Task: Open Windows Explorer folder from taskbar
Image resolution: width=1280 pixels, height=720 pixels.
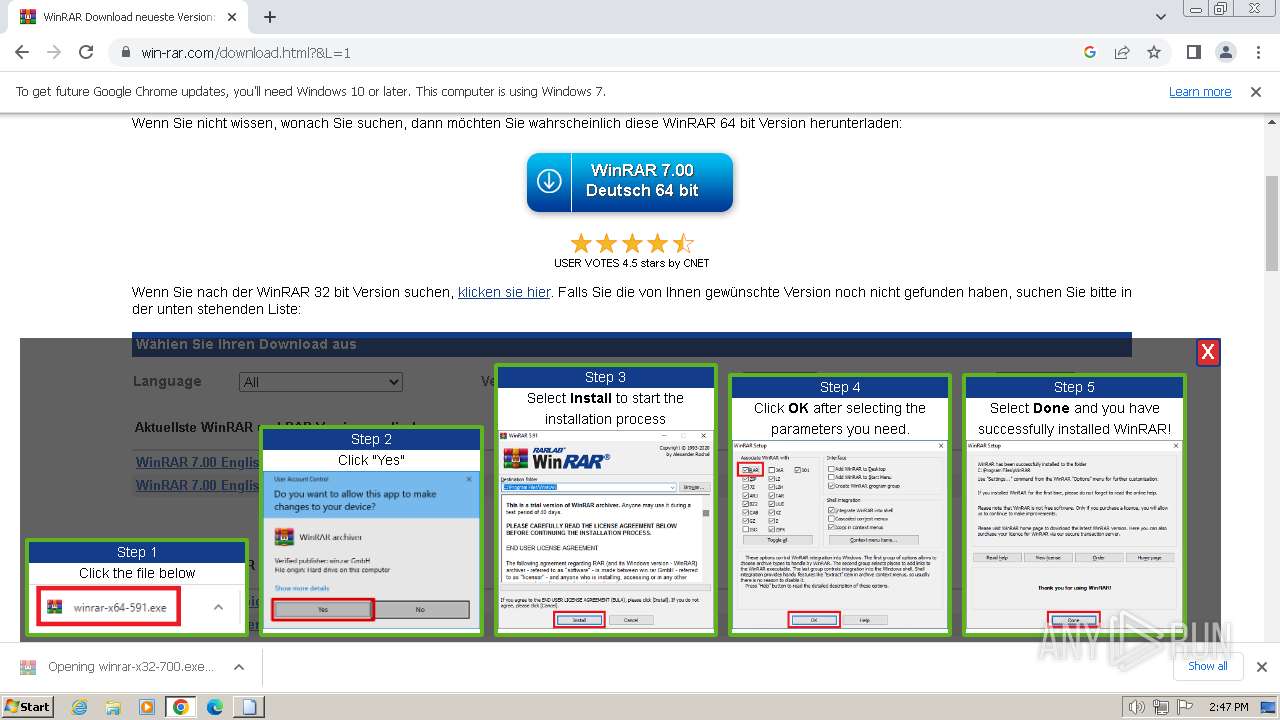Action: 113,707
